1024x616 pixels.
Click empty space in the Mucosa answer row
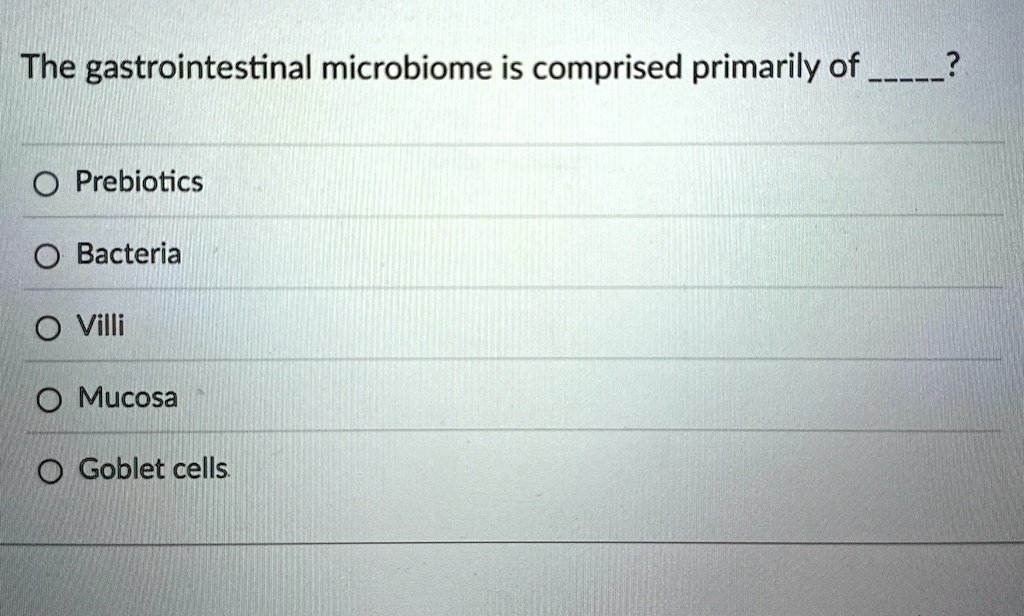tap(588, 397)
